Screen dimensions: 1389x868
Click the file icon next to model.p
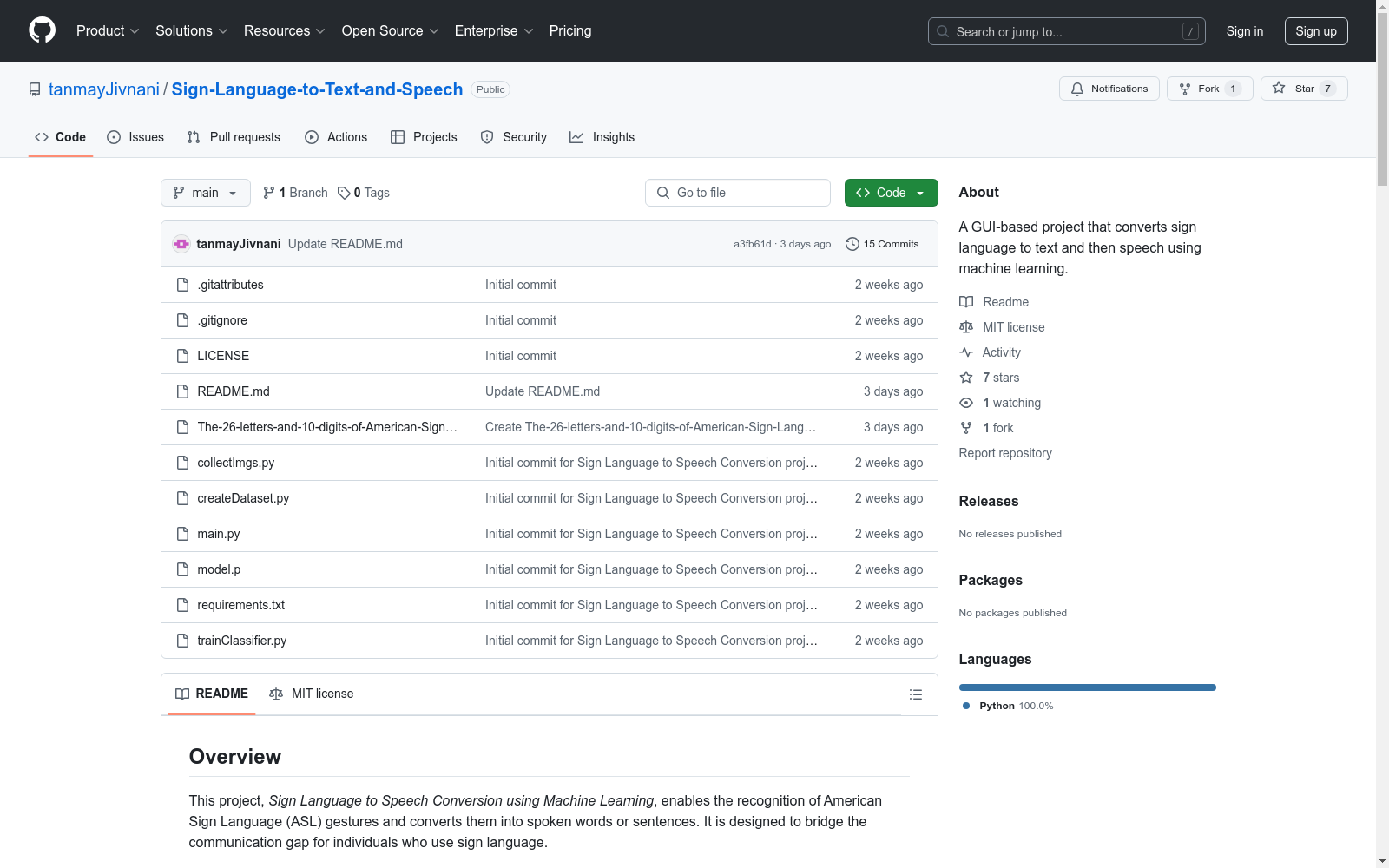tap(182, 569)
